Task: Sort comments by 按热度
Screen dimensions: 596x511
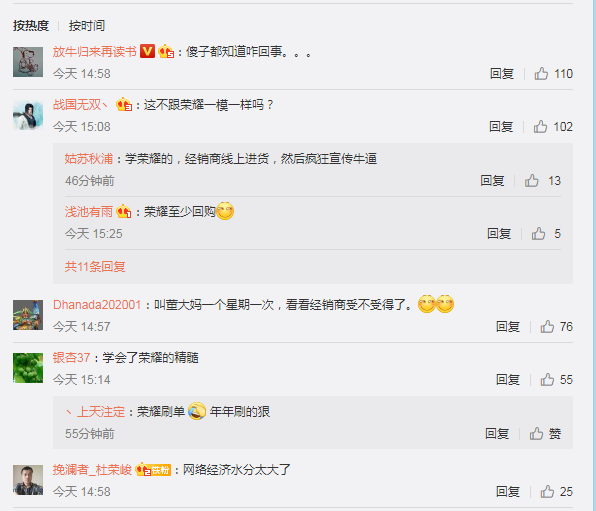Action: [x=31, y=25]
